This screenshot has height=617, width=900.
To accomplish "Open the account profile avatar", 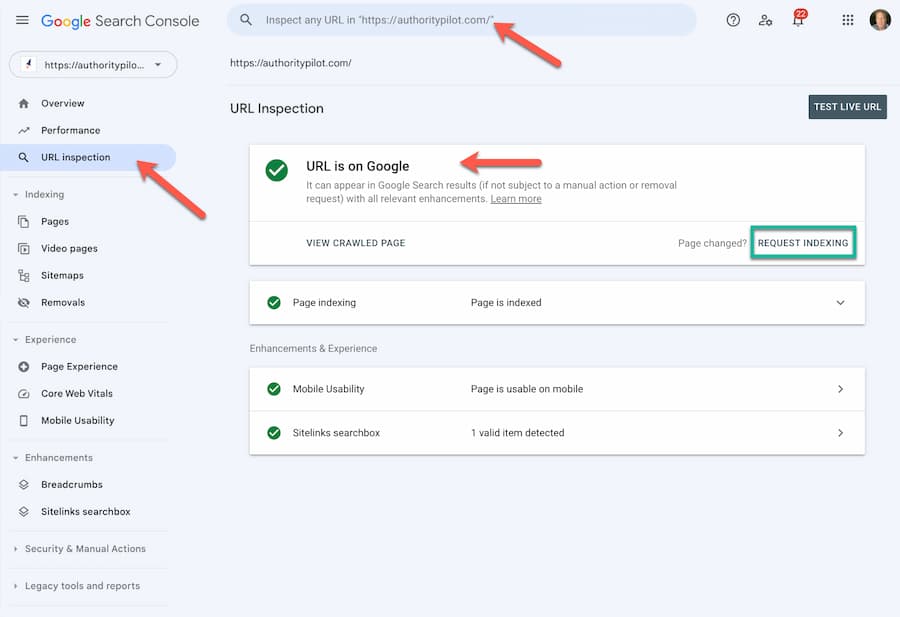I will (x=880, y=21).
